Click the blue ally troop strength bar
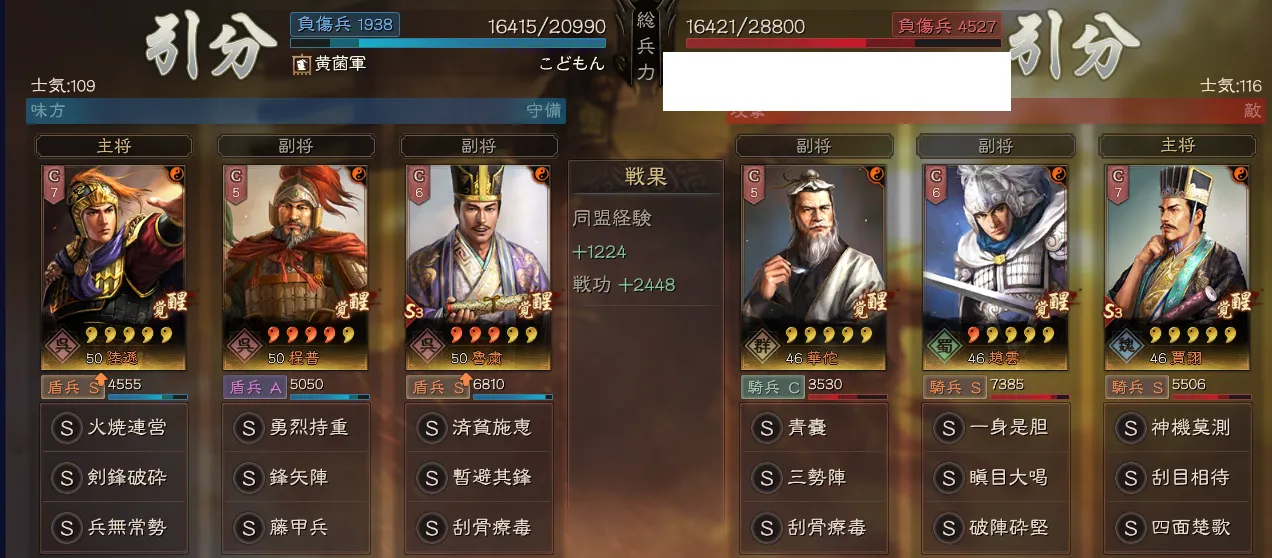Screen dimensions: 1272x558 (448, 43)
